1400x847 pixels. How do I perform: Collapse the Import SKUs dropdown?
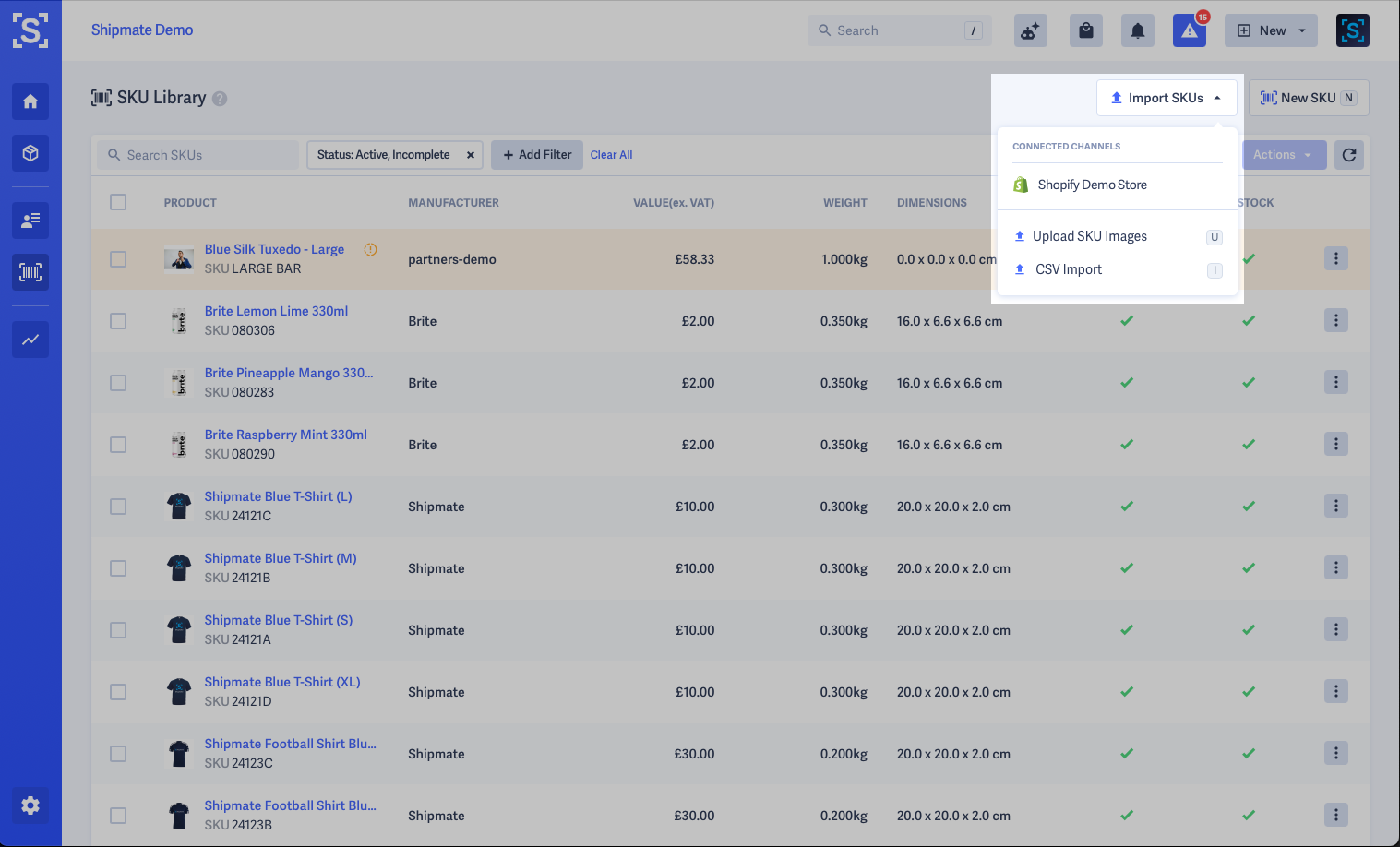(1167, 98)
